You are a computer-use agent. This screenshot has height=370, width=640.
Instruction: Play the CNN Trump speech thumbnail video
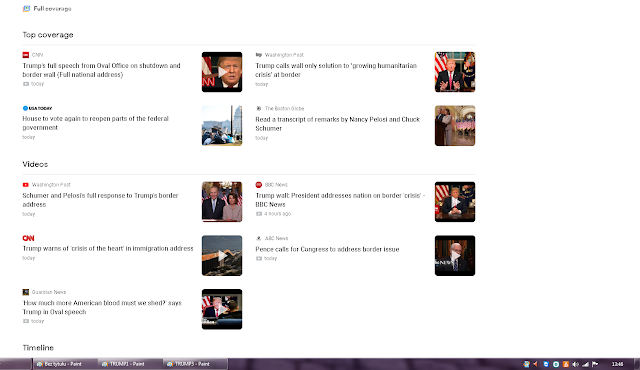pos(222,72)
